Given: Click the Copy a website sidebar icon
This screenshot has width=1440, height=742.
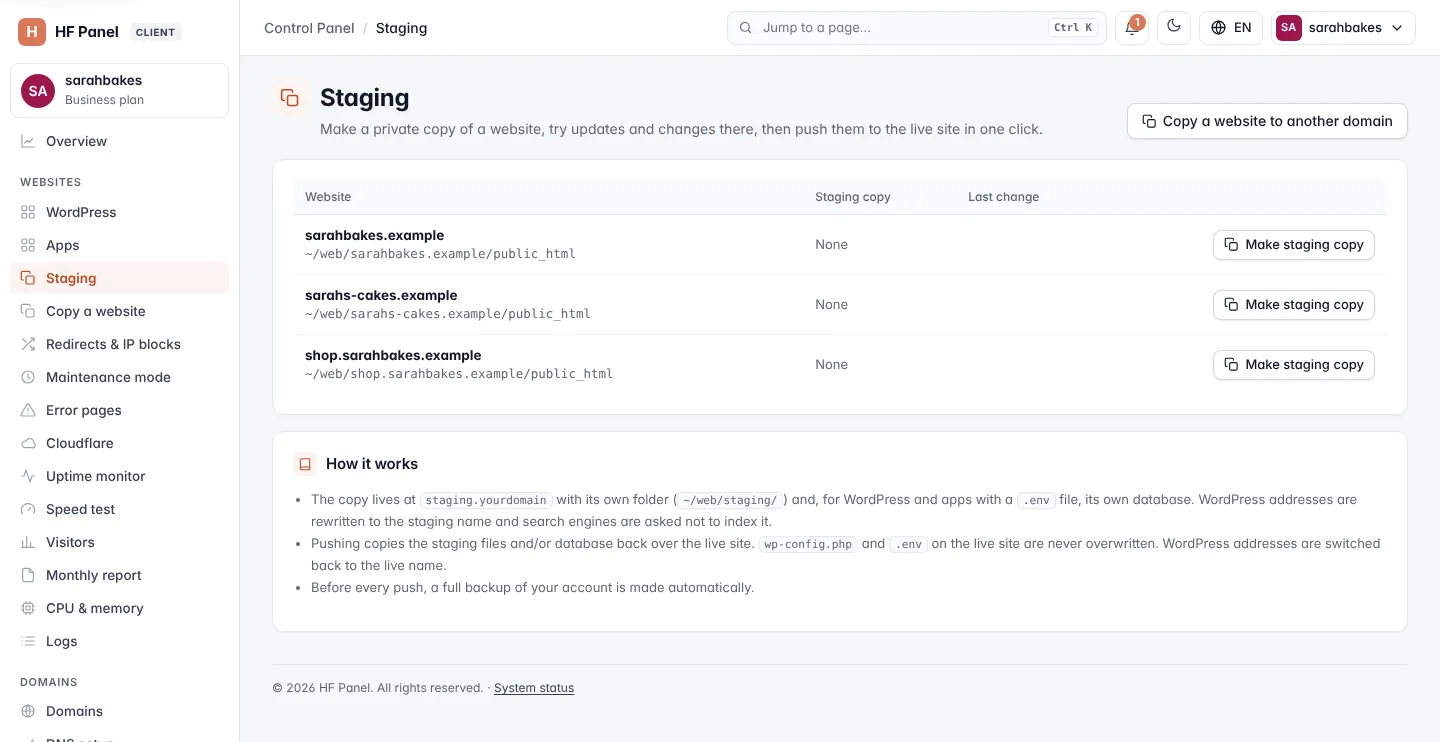Looking at the screenshot, I should click(x=28, y=311).
